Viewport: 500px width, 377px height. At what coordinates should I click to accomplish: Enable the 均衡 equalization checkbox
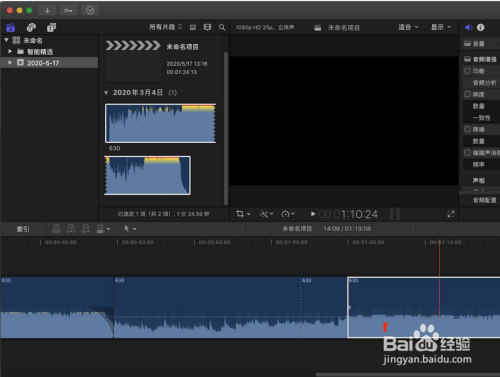(x=467, y=71)
